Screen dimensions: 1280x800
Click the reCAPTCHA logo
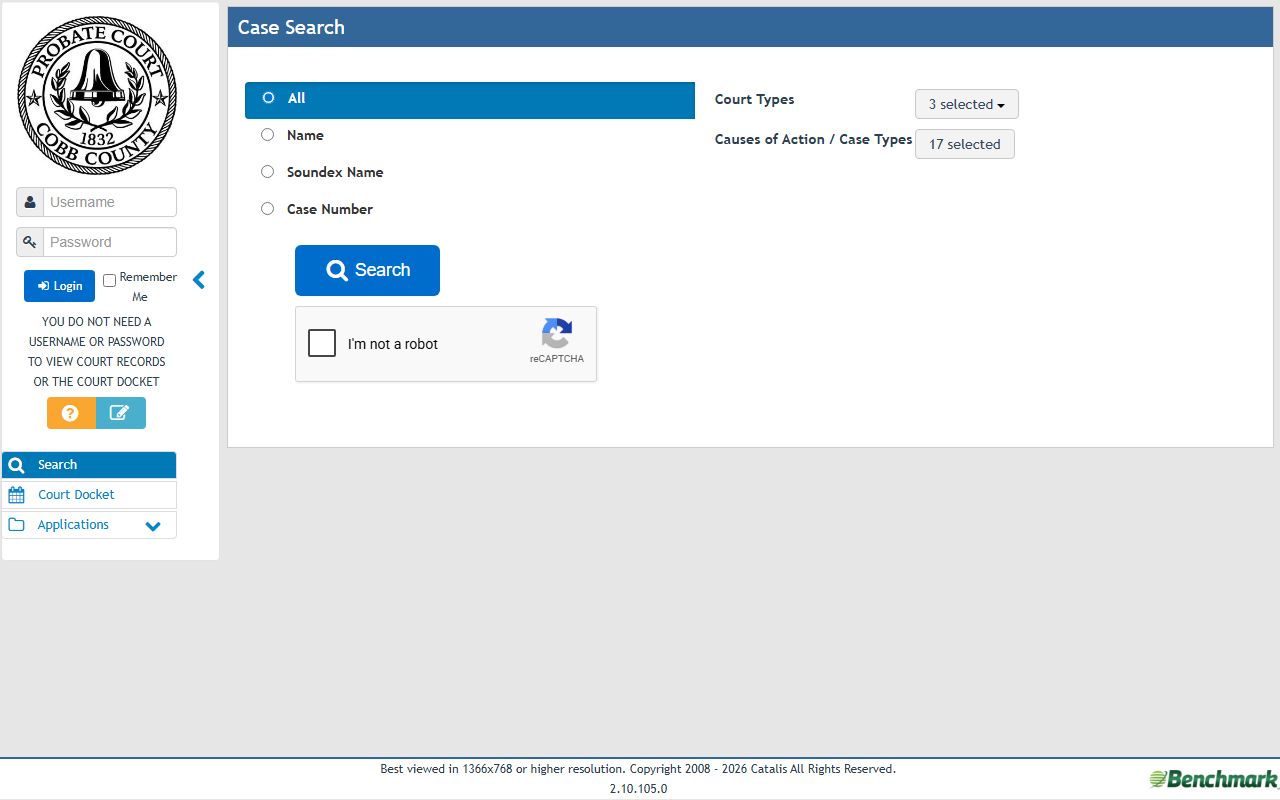tap(557, 334)
